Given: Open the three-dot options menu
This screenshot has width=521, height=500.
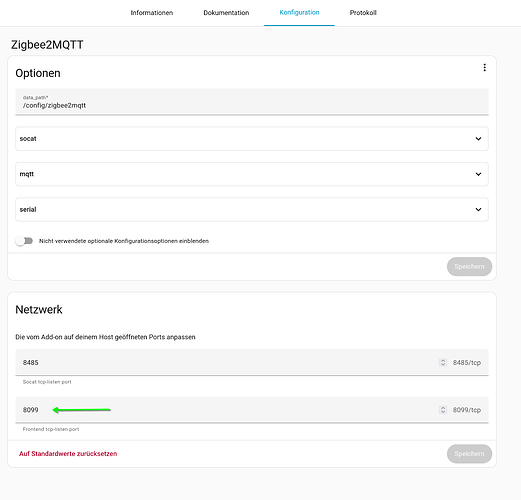Looking at the screenshot, I should 484,68.
